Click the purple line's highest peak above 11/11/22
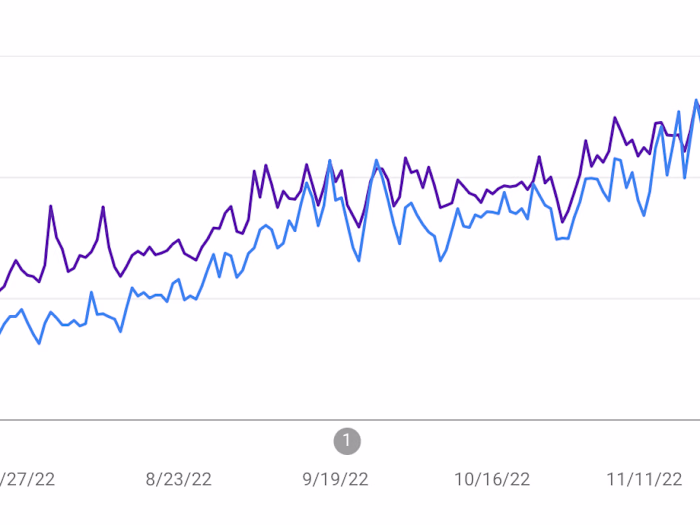Image resolution: width=700 pixels, height=525 pixels. (x=614, y=118)
